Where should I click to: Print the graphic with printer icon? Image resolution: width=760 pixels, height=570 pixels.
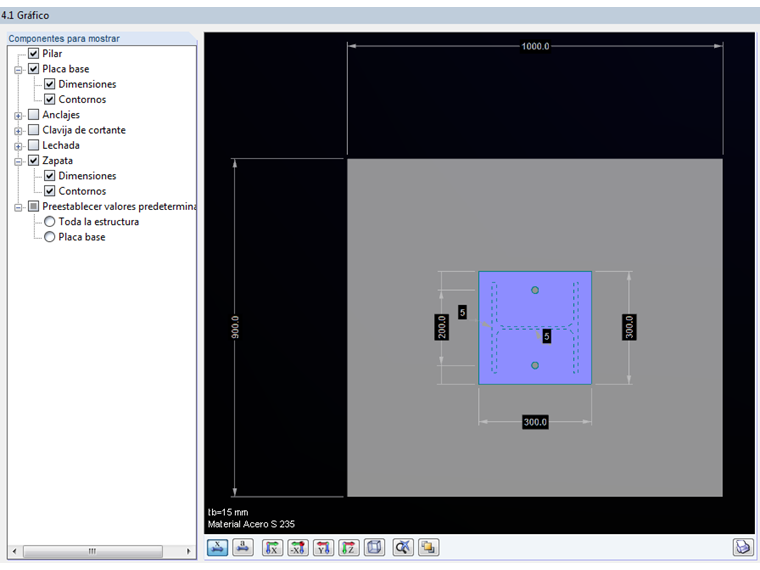point(743,547)
